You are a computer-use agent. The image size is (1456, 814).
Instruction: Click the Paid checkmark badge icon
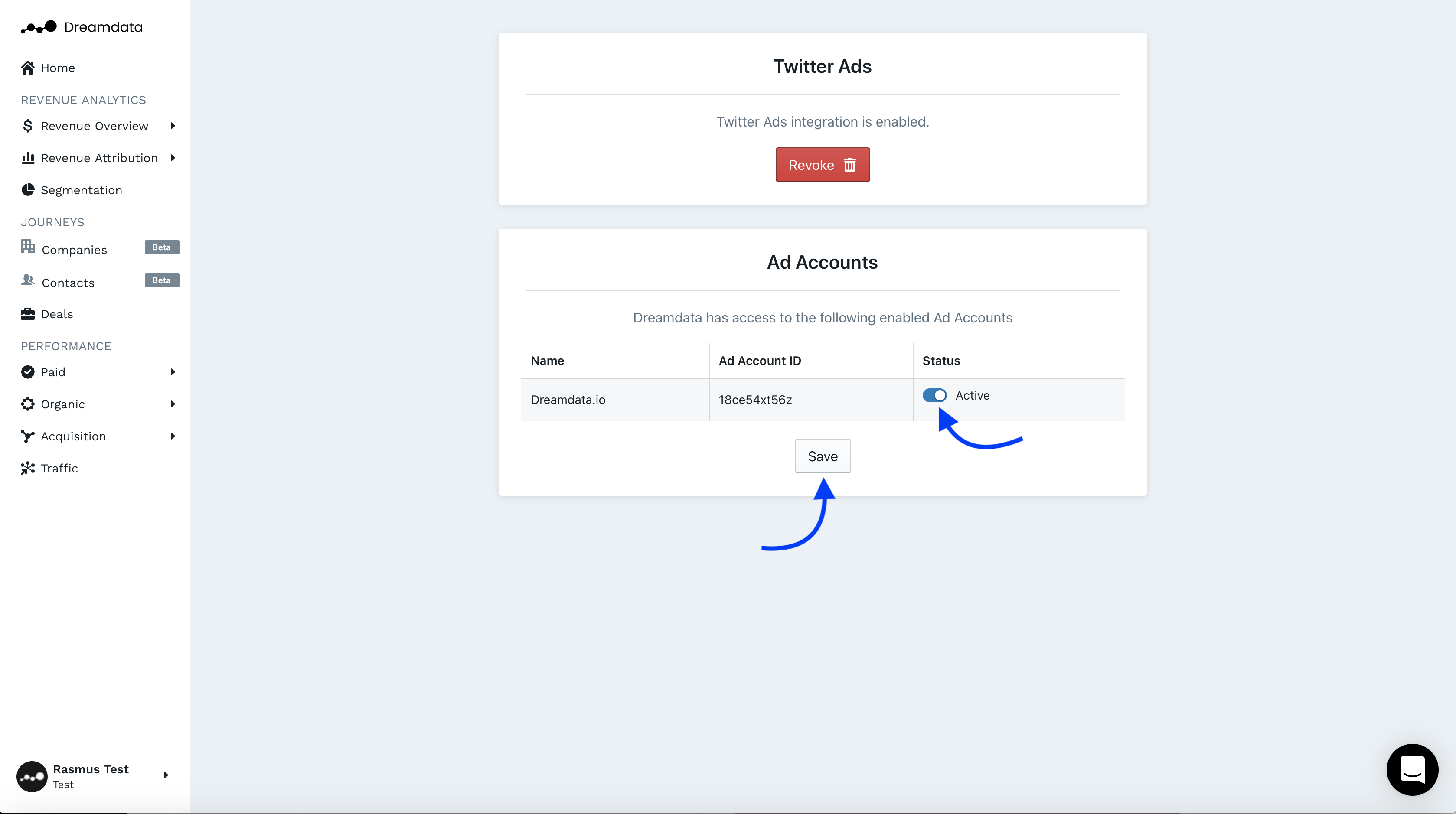28,372
